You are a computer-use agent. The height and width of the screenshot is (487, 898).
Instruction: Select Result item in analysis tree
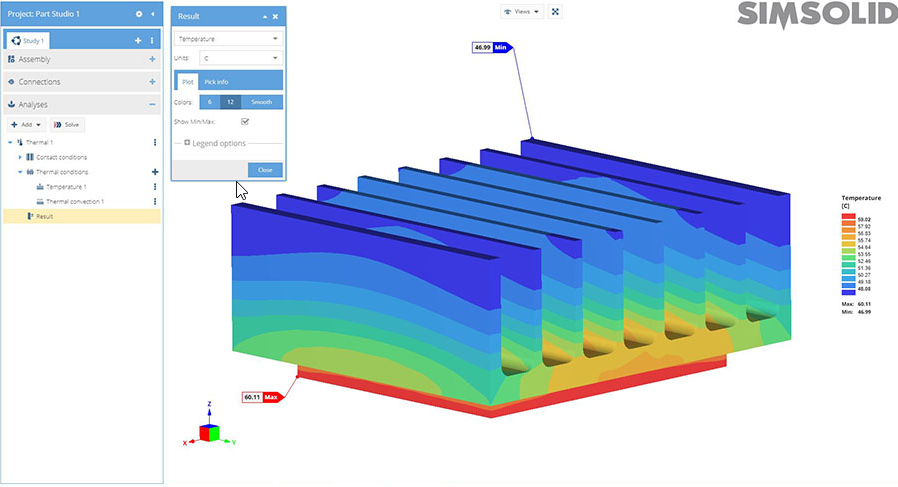[x=44, y=216]
